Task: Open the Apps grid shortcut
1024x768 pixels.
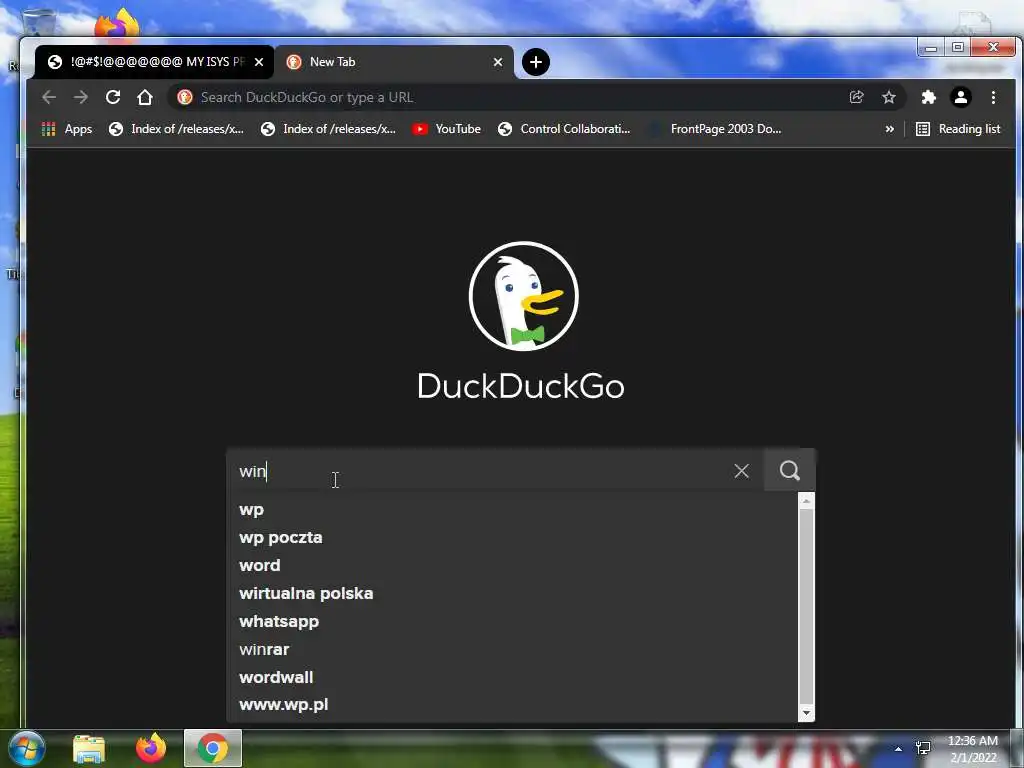Action: (67, 129)
